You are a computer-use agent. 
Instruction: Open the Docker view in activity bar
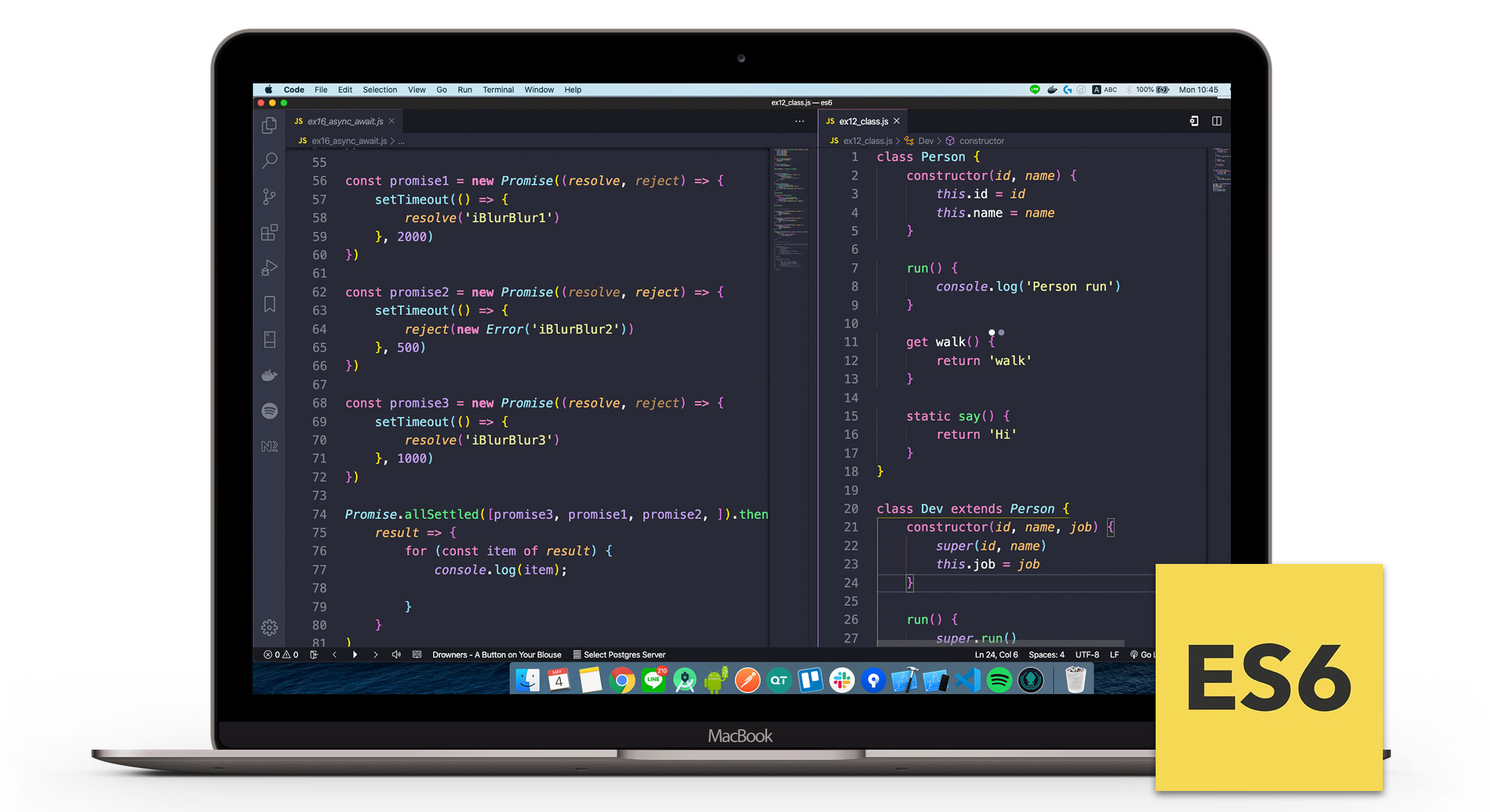pos(269,375)
